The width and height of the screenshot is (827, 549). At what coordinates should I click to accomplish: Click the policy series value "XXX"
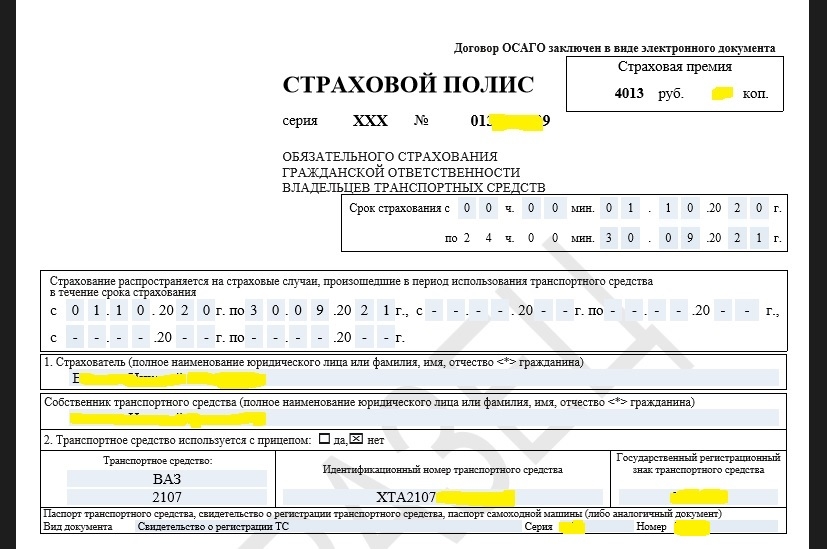370,121
